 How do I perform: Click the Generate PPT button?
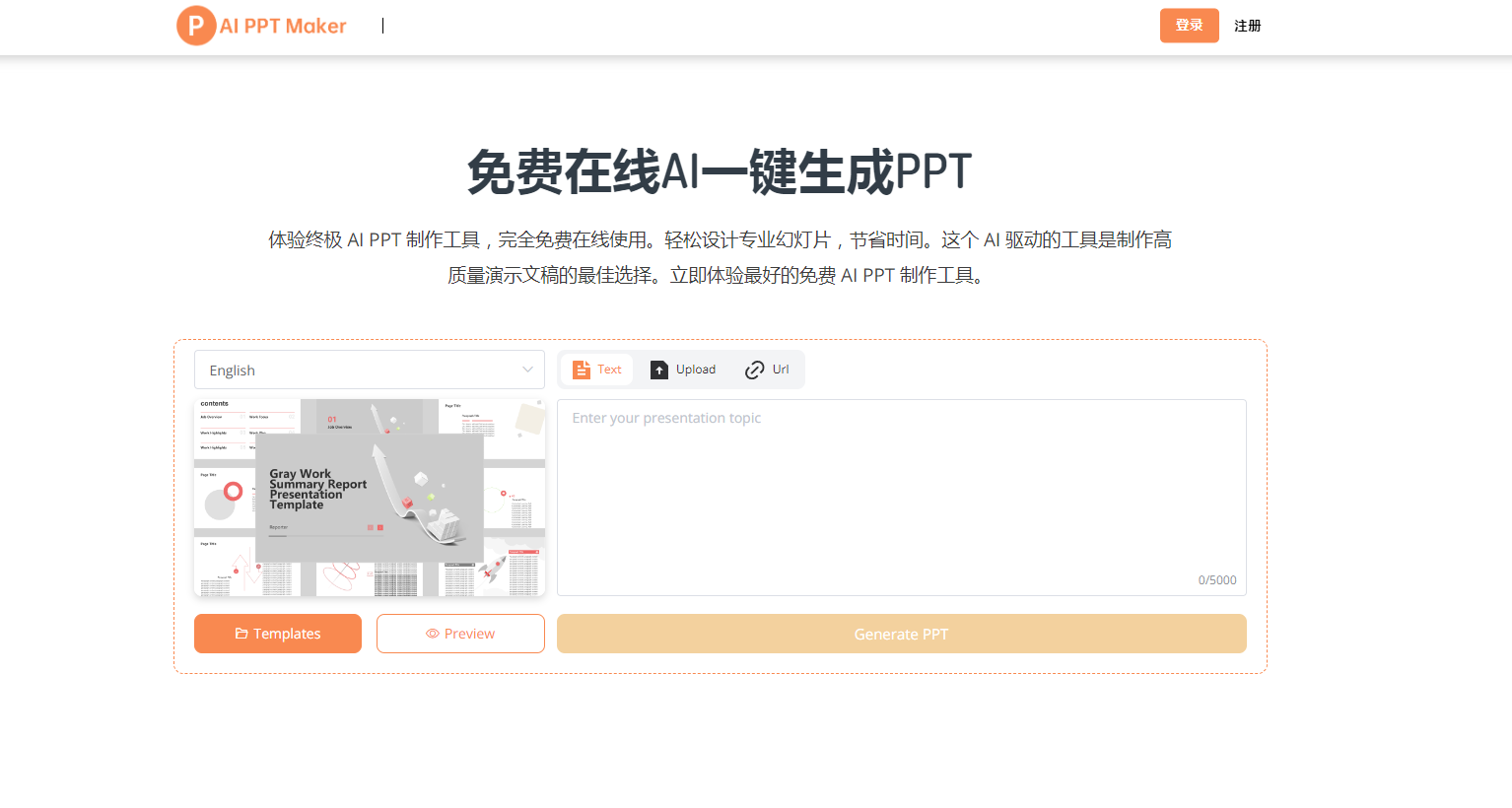902,634
